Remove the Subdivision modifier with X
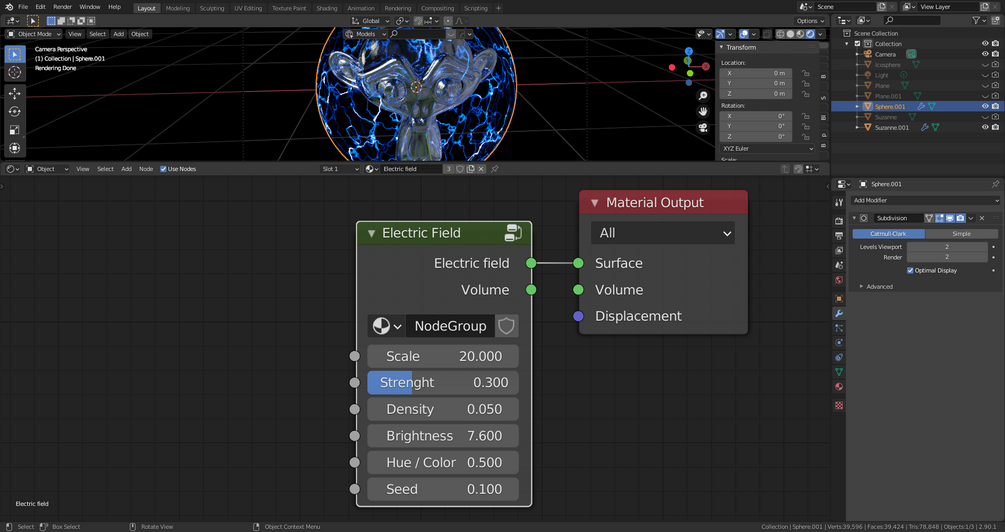Screen dimensions: 1005x532 pos(982,219)
